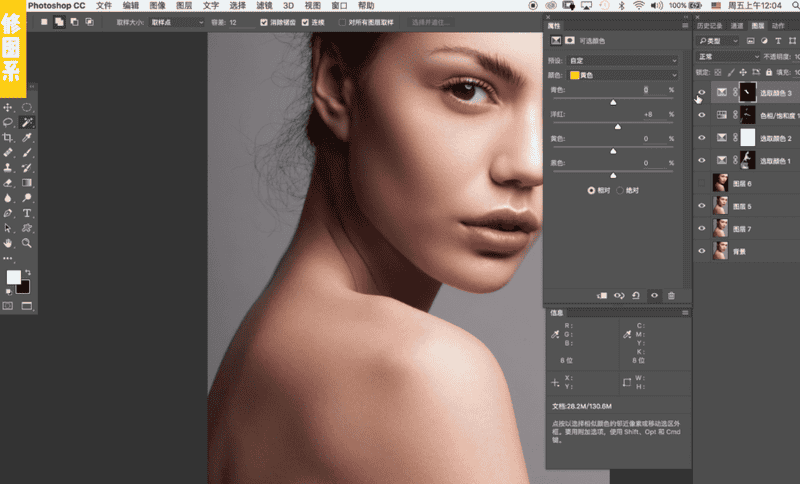Select the Brush tool
Viewport: 800px width, 484px height.
(27, 152)
